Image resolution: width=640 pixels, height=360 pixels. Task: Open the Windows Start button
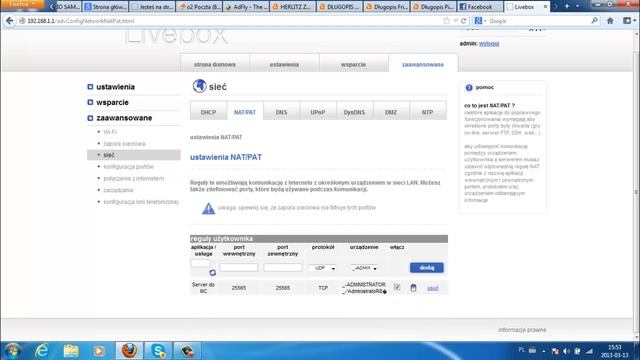(x=12, y=351)
